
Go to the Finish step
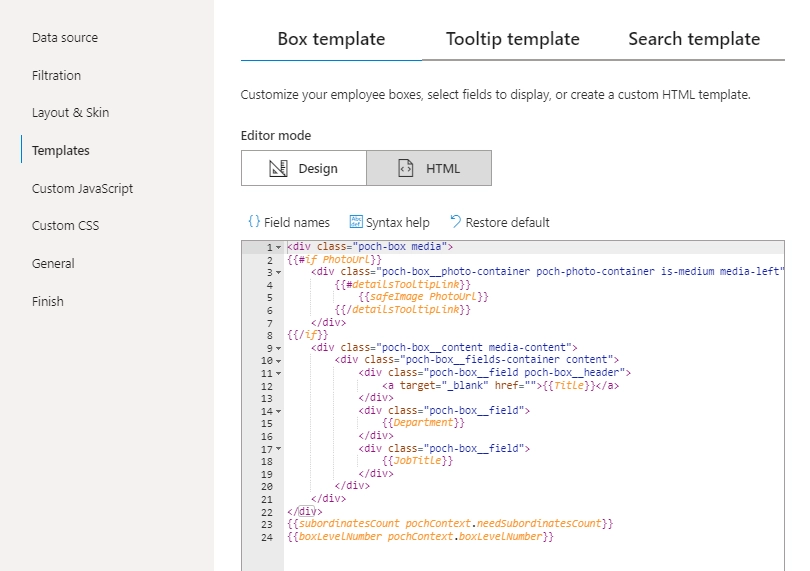[48, 301]
